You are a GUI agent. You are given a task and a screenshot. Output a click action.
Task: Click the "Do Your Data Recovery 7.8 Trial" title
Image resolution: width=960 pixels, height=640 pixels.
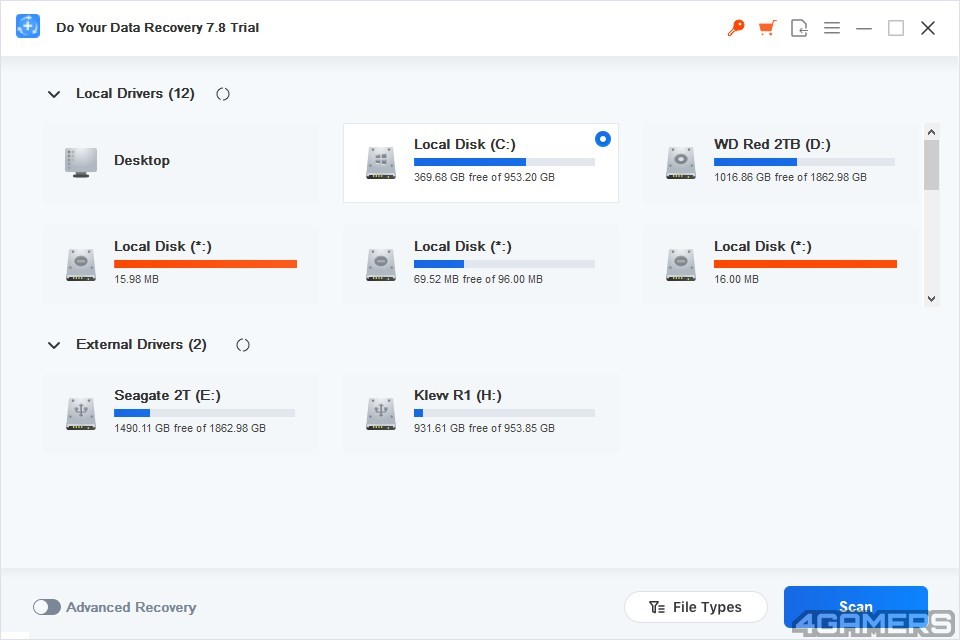pos(157,28)
